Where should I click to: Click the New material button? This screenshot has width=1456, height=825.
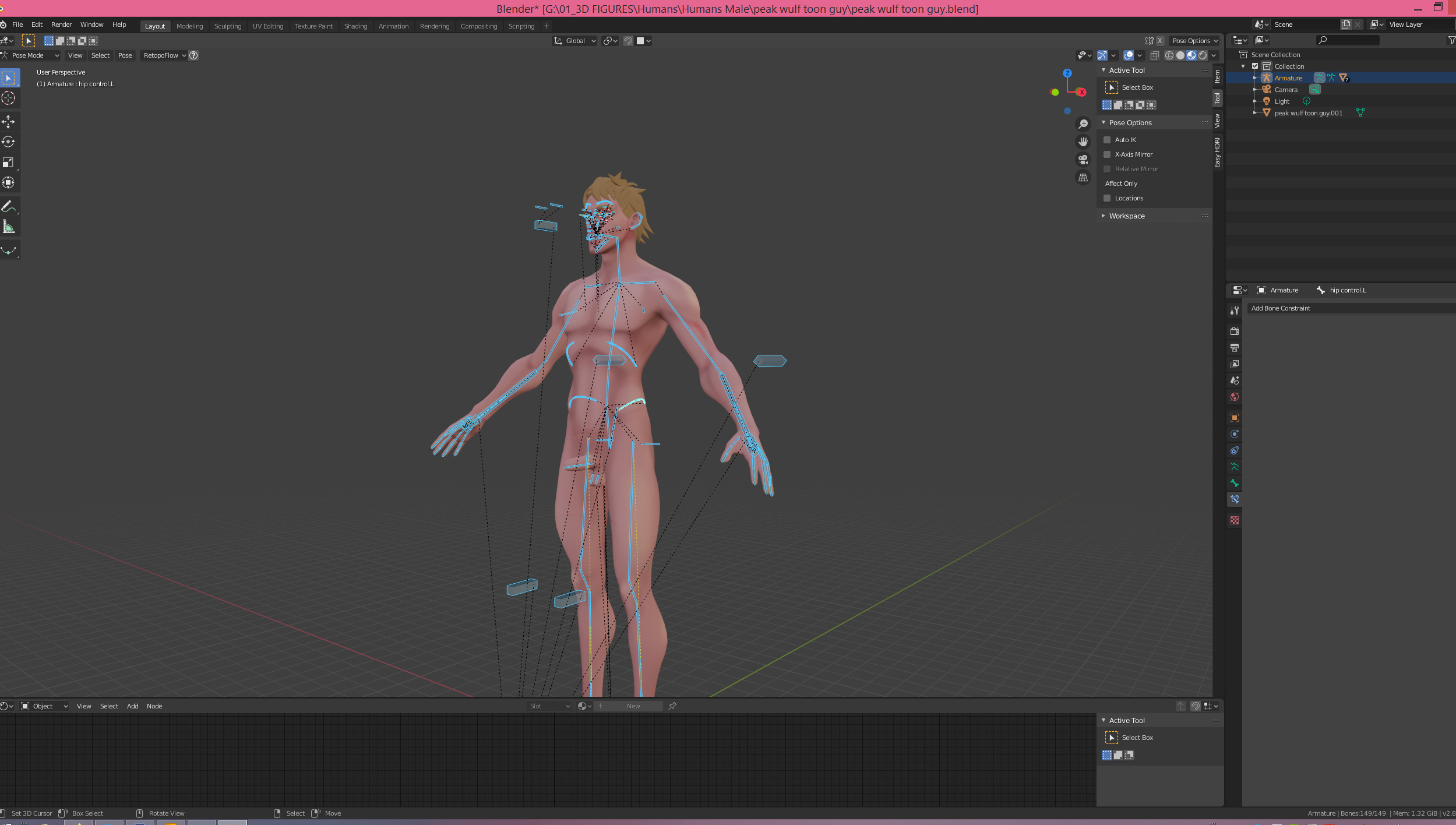[633, 706]
